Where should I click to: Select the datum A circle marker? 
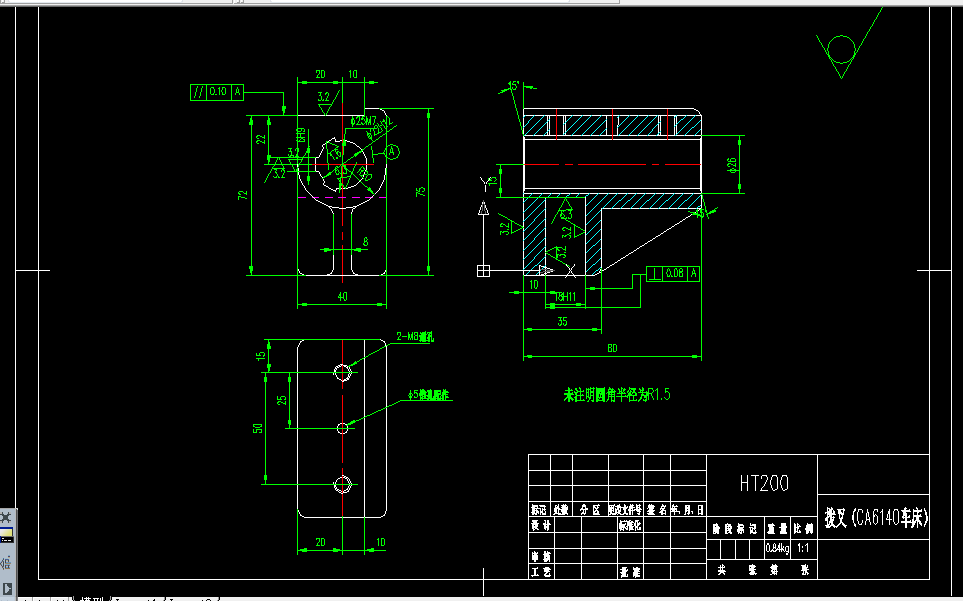coord(392,152)
